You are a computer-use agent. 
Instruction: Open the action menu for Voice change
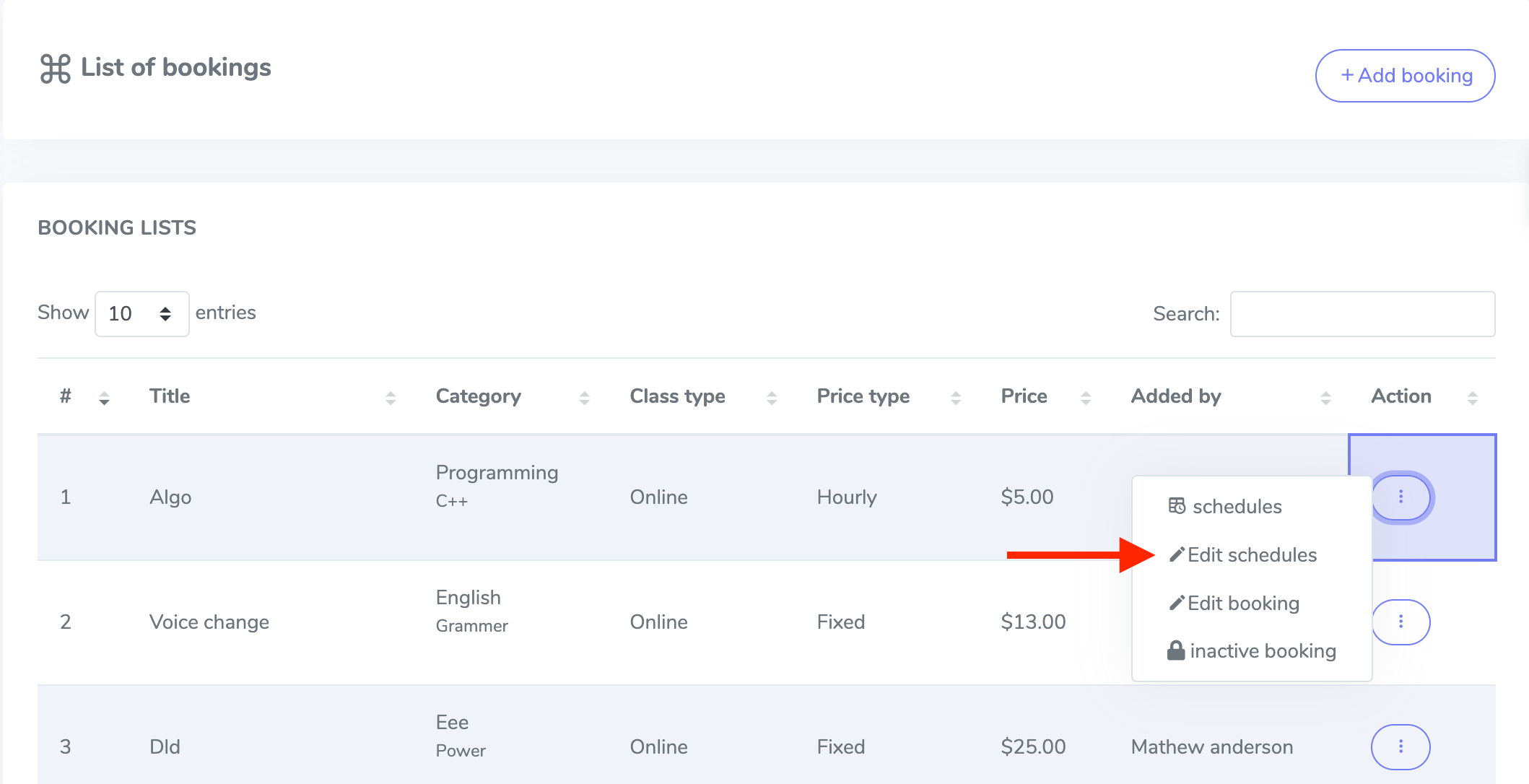(x=1401, y=622)
